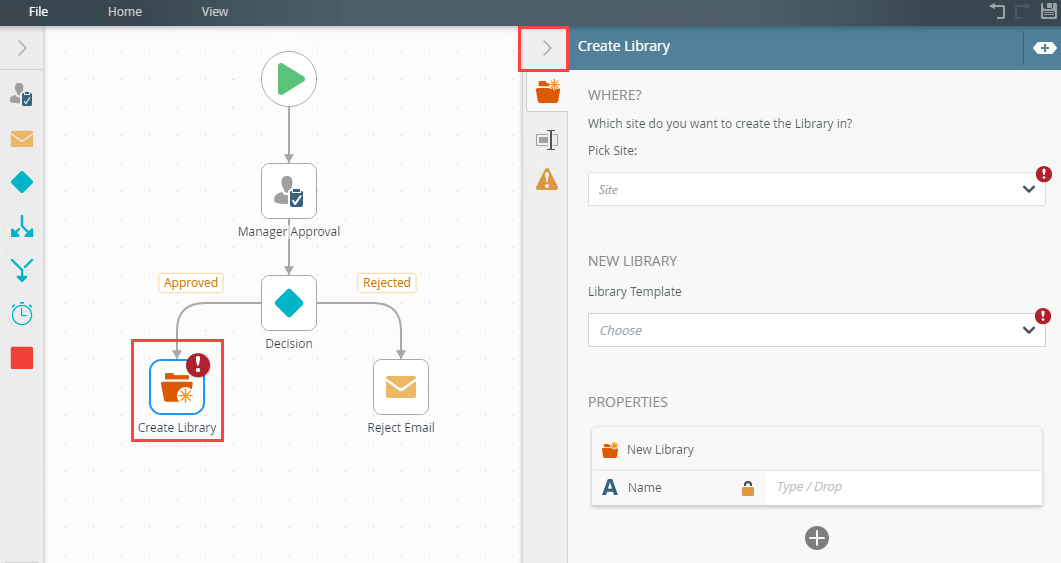Open the Properties tab icon in panel
Viewport: 1061px width, 563px height.
coord(547,140)
